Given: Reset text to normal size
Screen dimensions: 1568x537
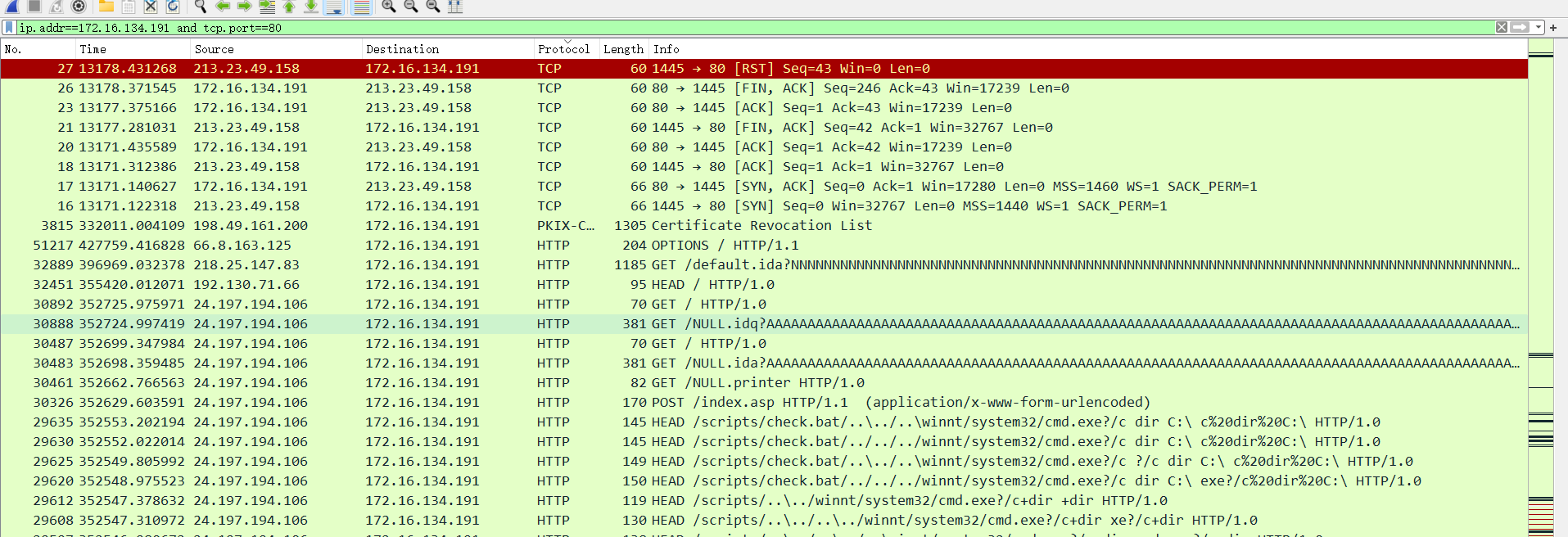Looking at the screenshot, I should point(433,7).
